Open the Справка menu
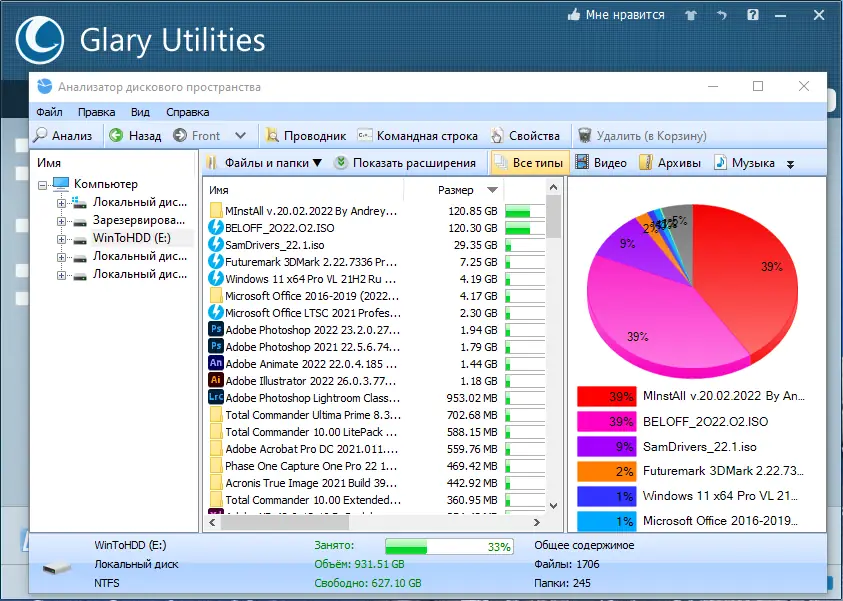 coord(188,112)
